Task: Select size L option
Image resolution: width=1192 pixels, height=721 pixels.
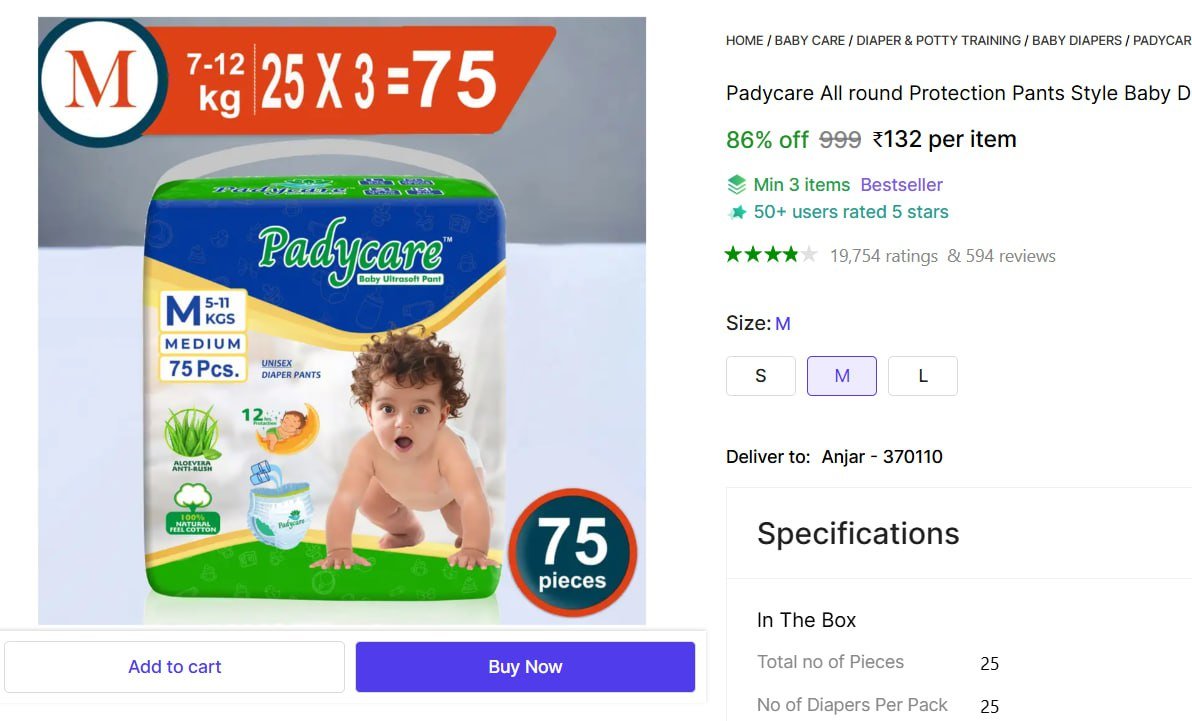Action: [x=923, y=376]
